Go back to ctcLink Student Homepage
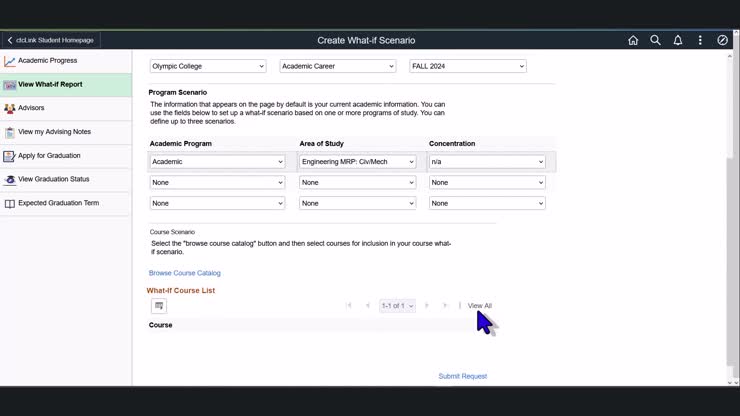This screenshot has width=740, height=416. click(51, 40)
